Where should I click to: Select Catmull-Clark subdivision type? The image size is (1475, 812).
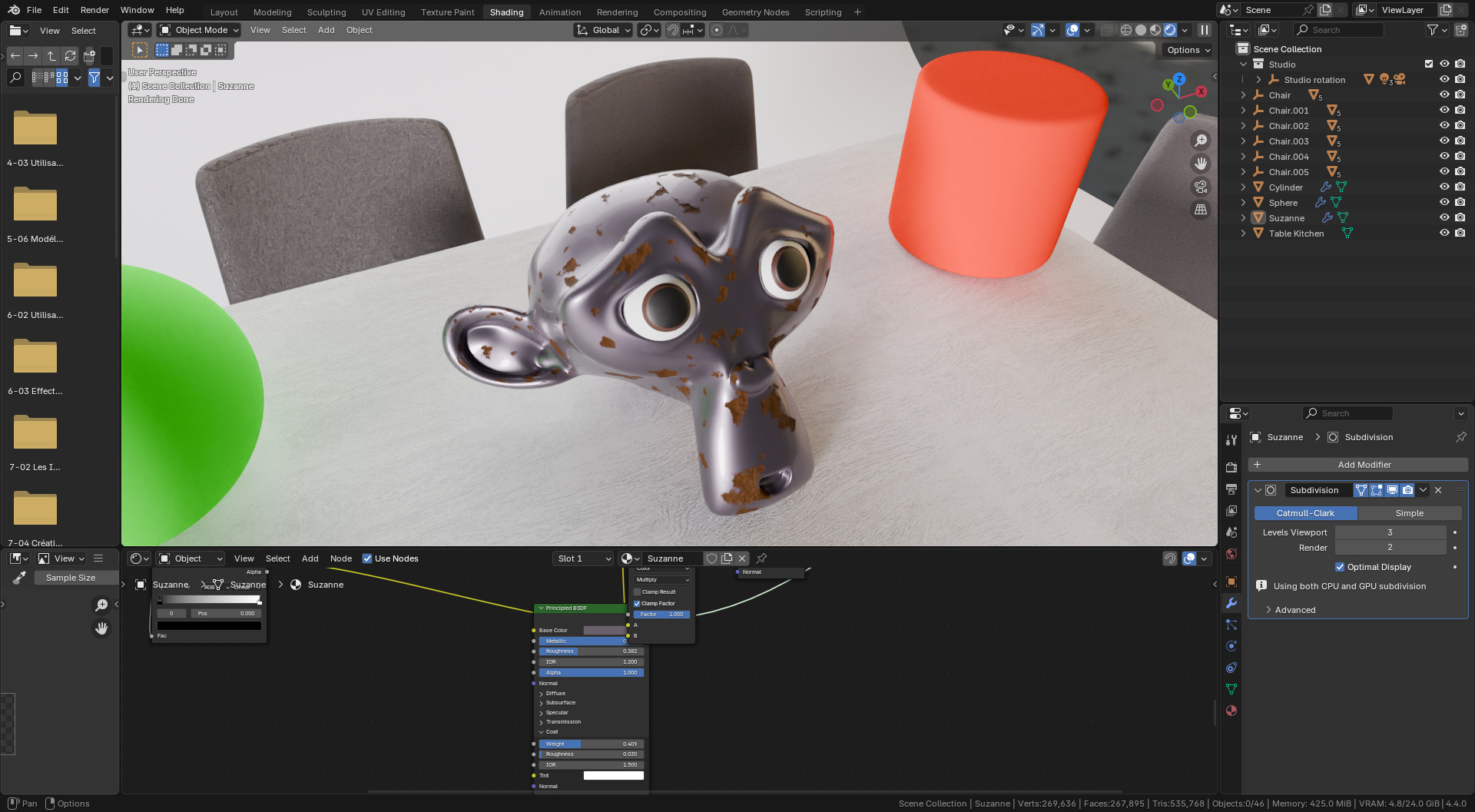(x=1305, y=513)
